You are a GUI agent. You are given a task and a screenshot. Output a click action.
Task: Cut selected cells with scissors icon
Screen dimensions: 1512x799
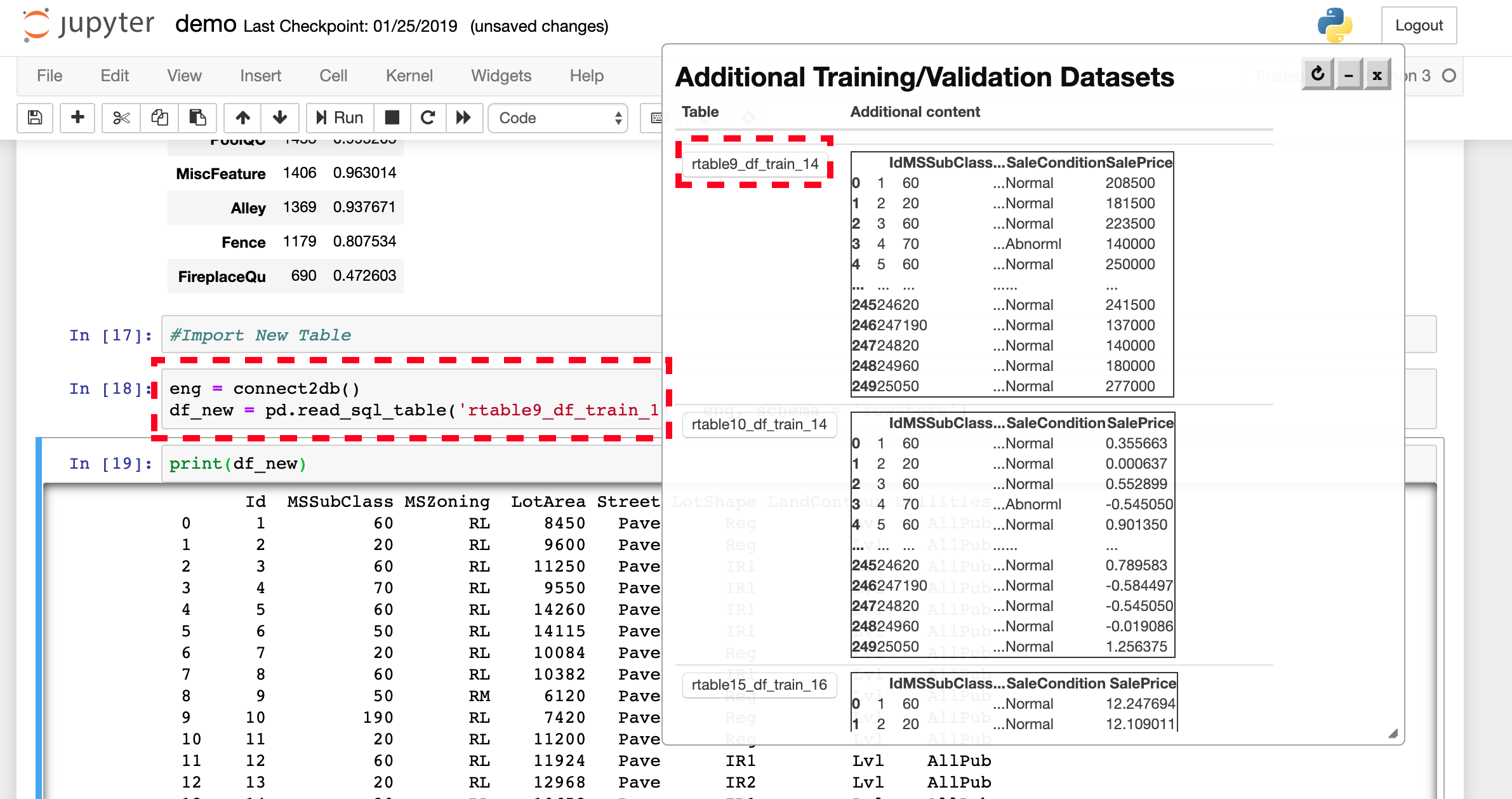[x=121, y=118]
